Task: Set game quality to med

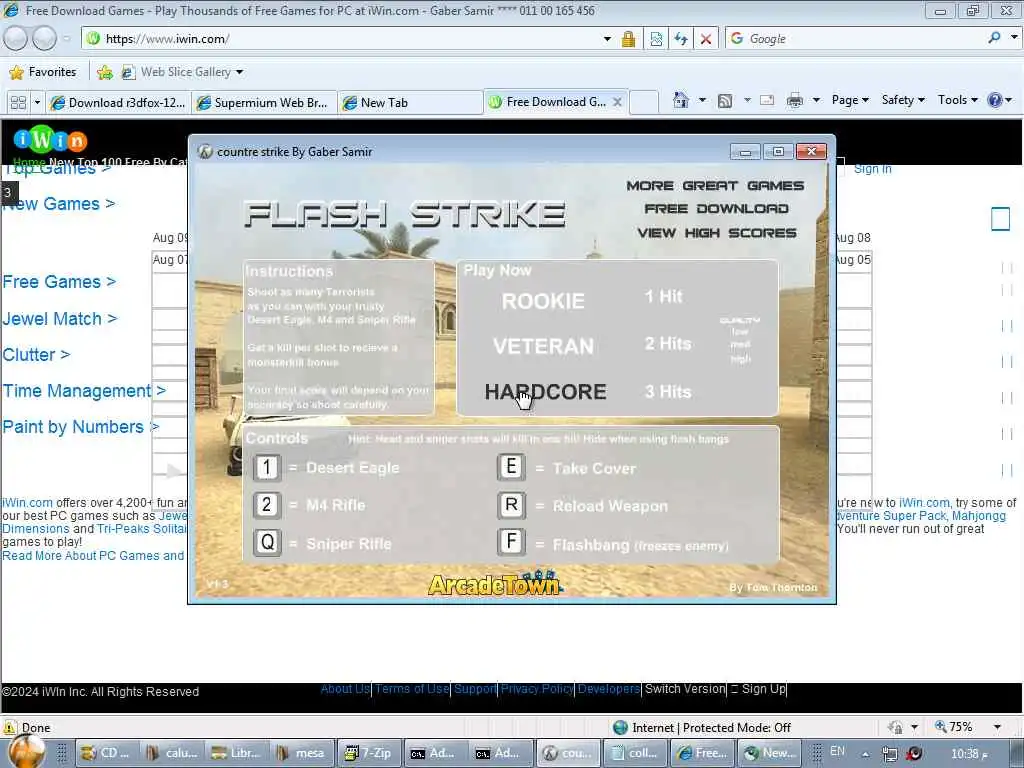Action: tap(741, 344)
